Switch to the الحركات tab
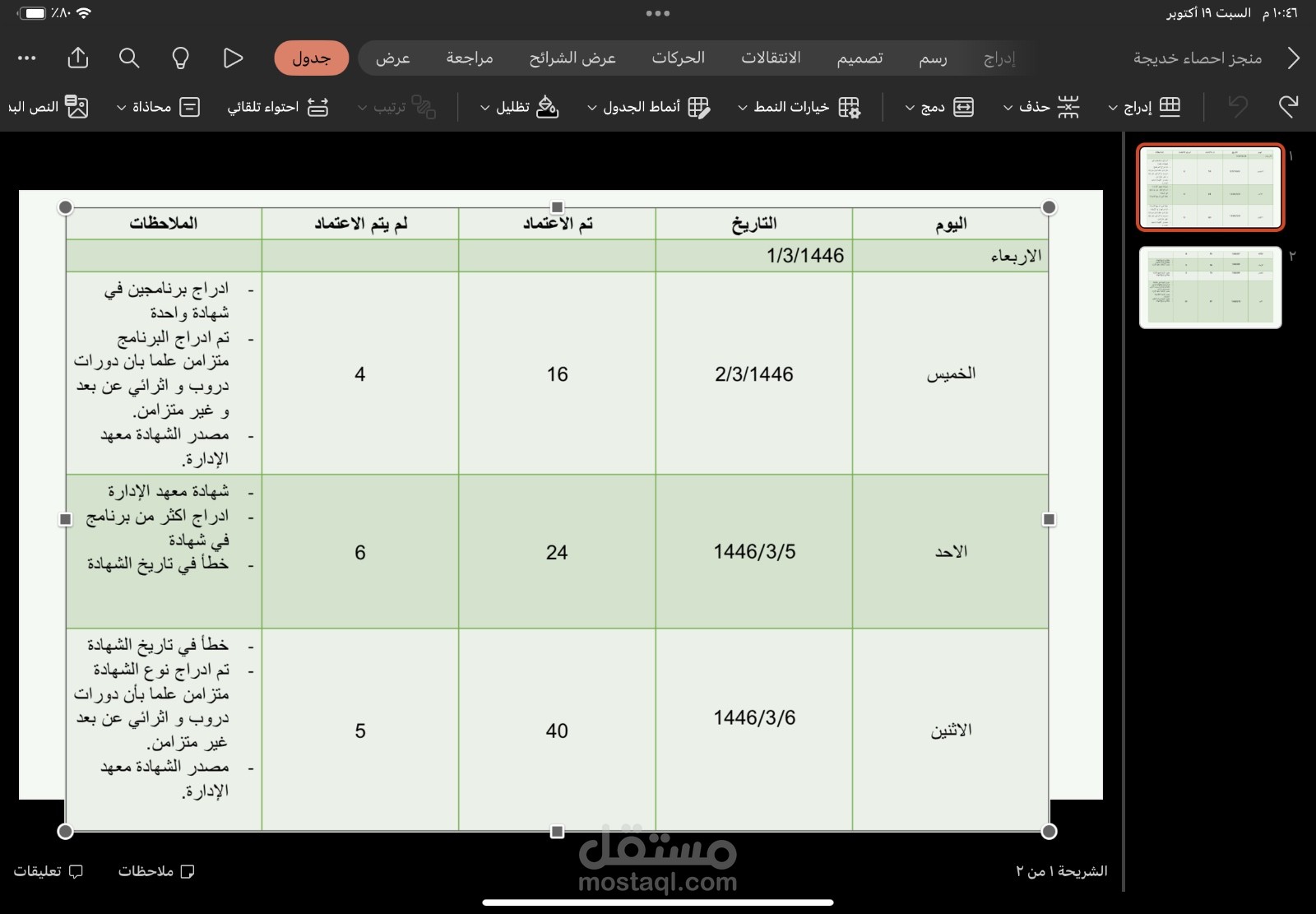 coord(679,58)
